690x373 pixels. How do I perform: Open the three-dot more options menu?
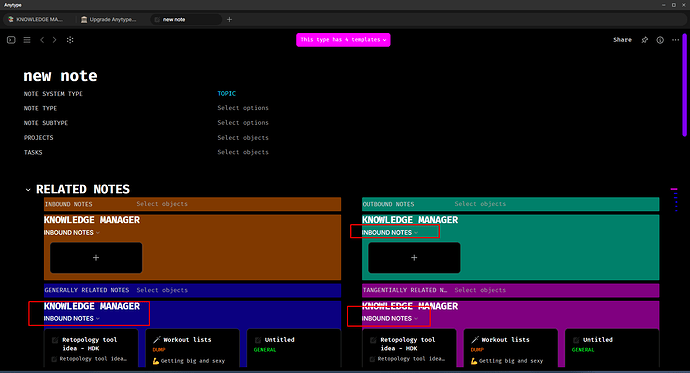(675, 40)
